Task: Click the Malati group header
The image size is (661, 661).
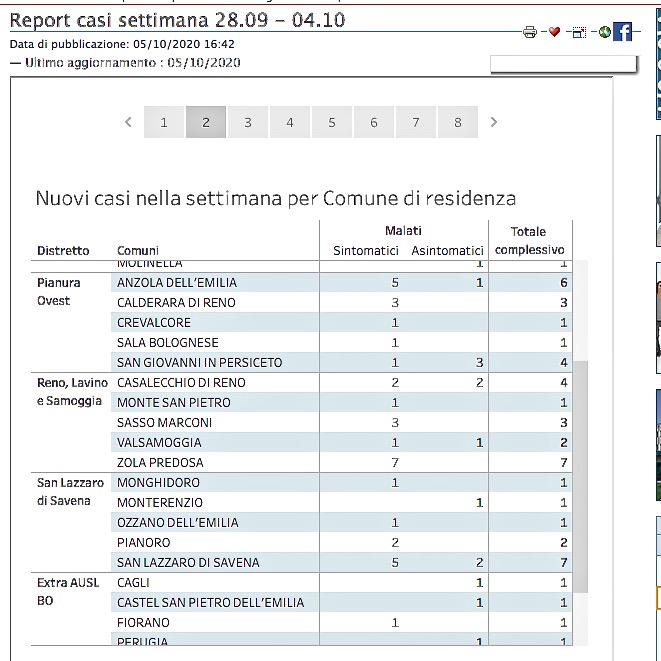Action: 403,231
